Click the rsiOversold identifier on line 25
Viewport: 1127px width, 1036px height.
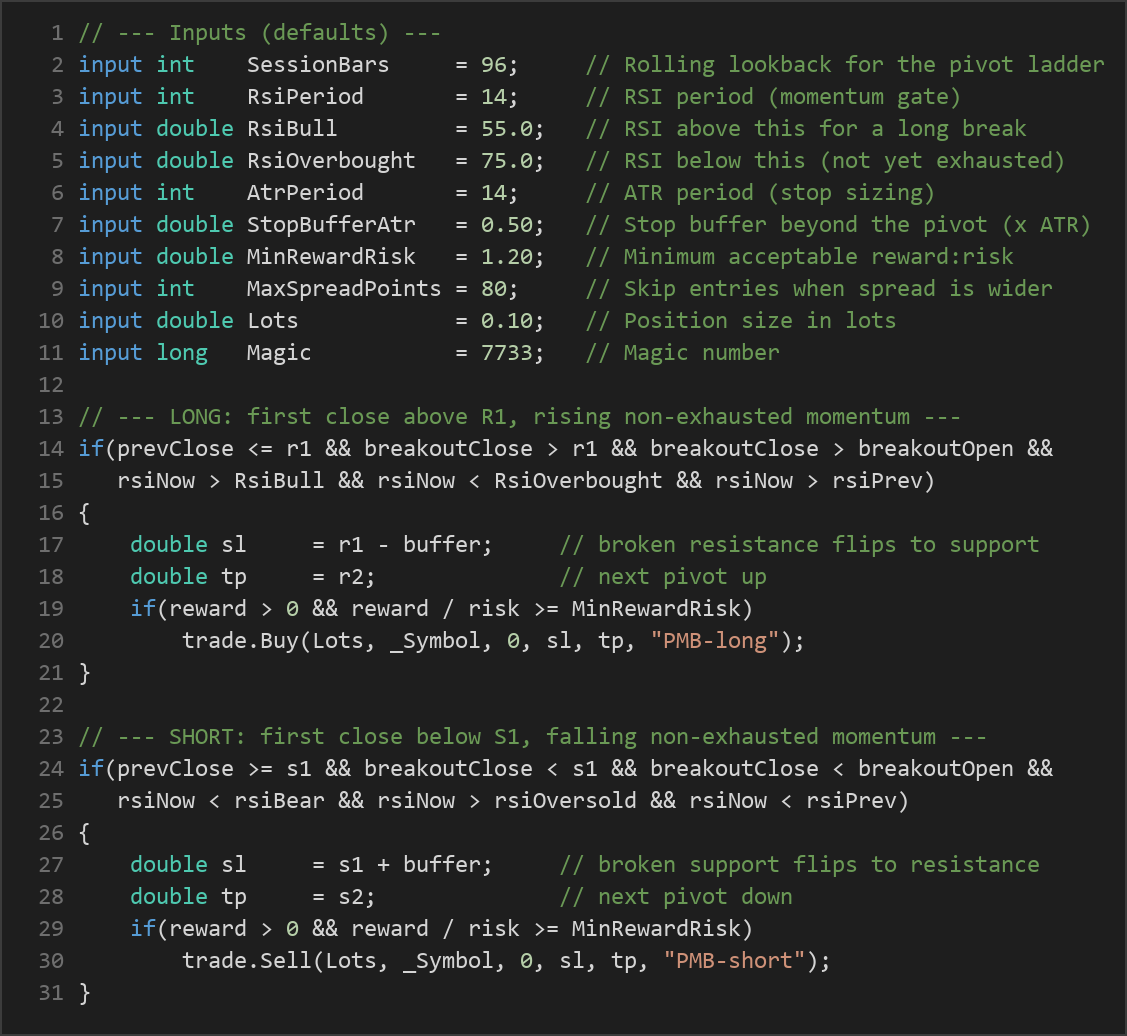coord(565,800)
